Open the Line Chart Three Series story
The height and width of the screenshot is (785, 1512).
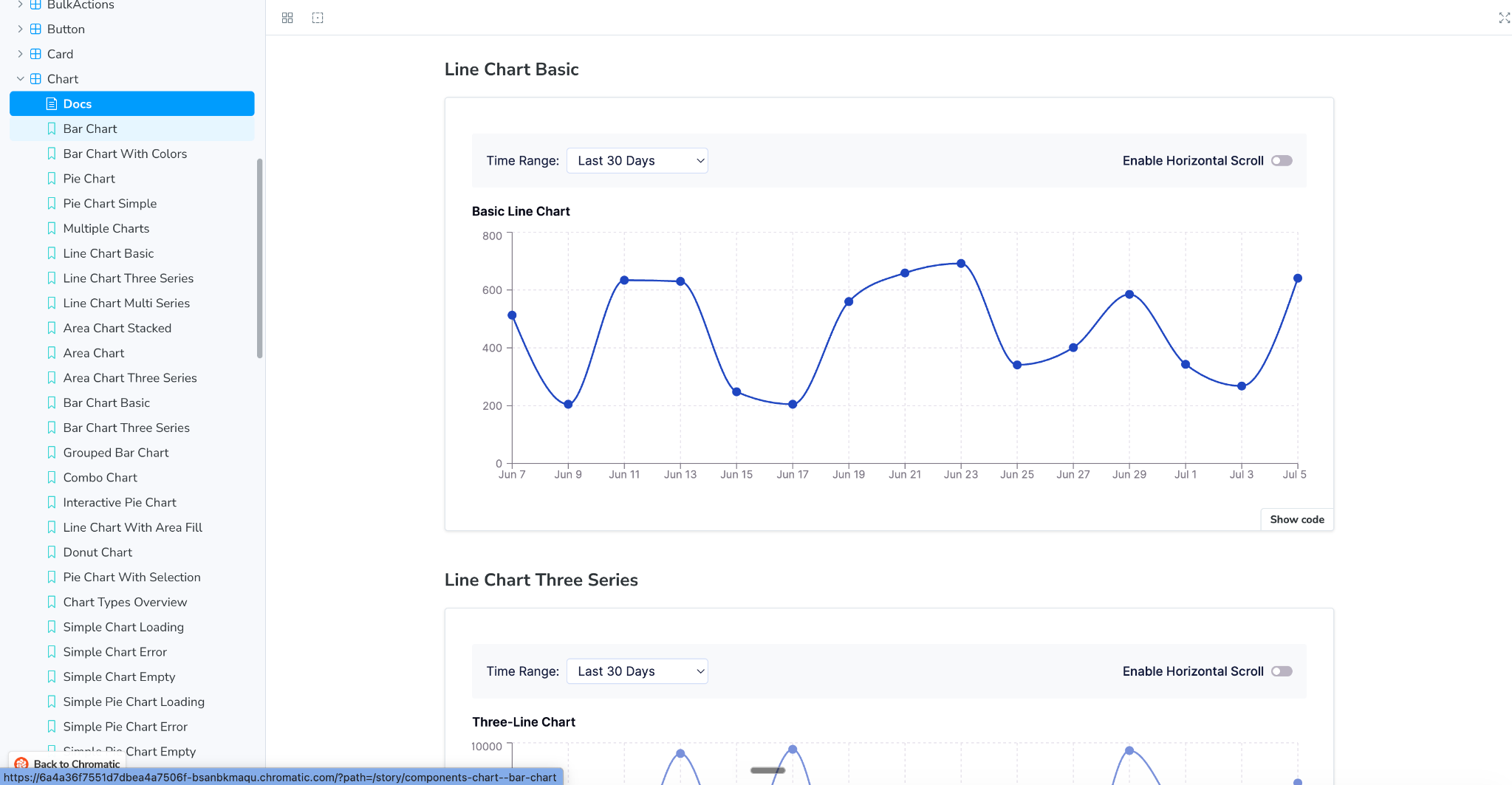point(129,278)
